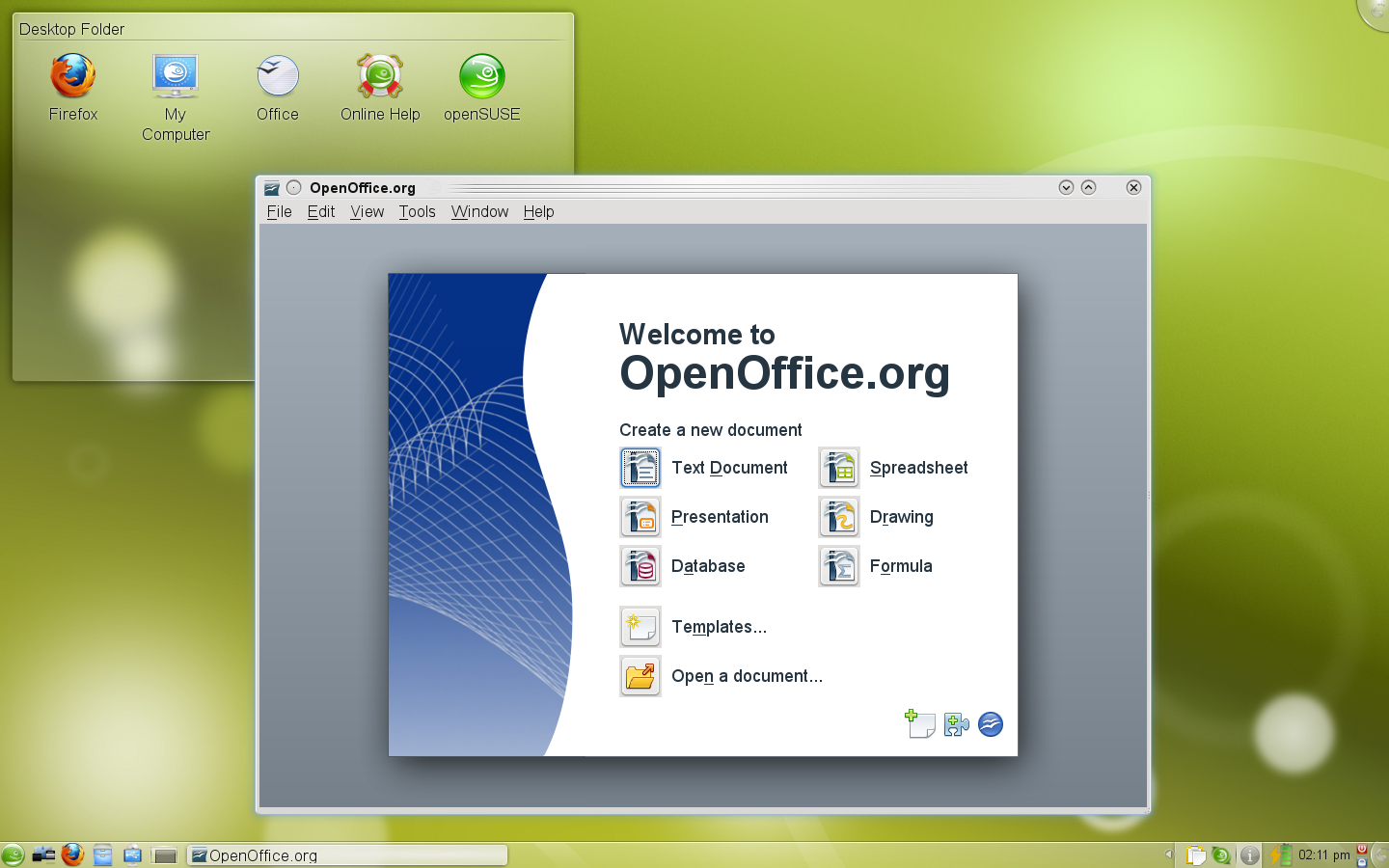The width and height of the screenshot is (1389, 868).
Task: Shade the window using the up chevron
Action: coord(1088,187)
